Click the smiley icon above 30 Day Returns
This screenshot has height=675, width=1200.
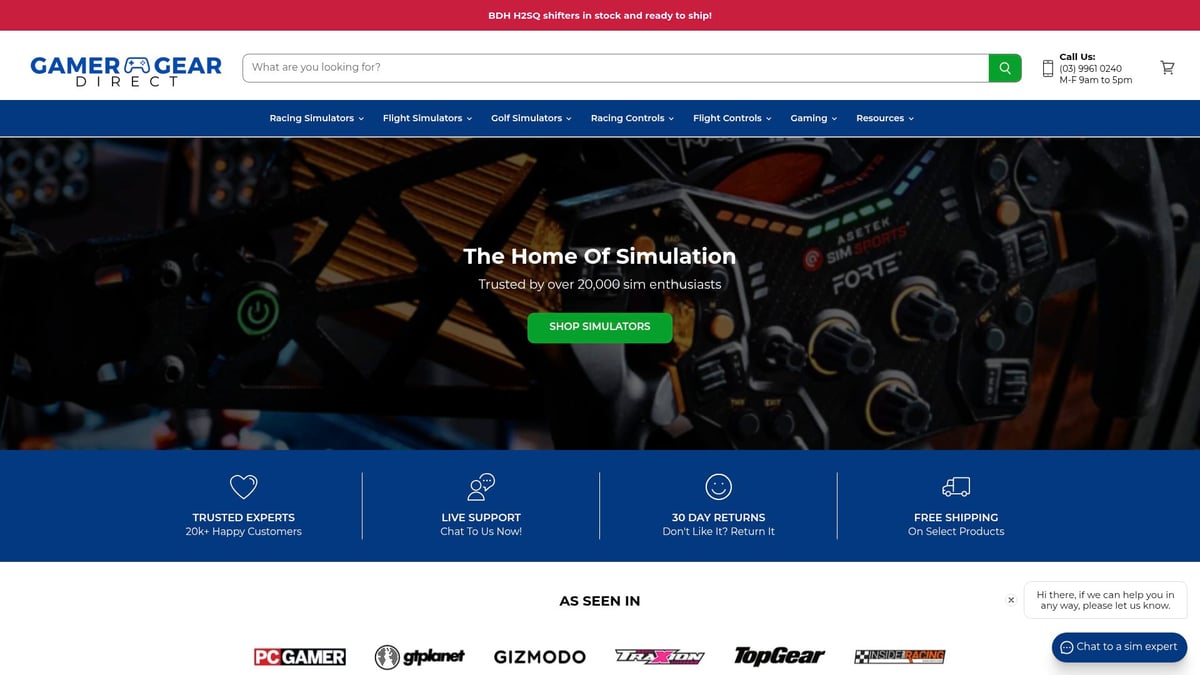pos(718,487)
